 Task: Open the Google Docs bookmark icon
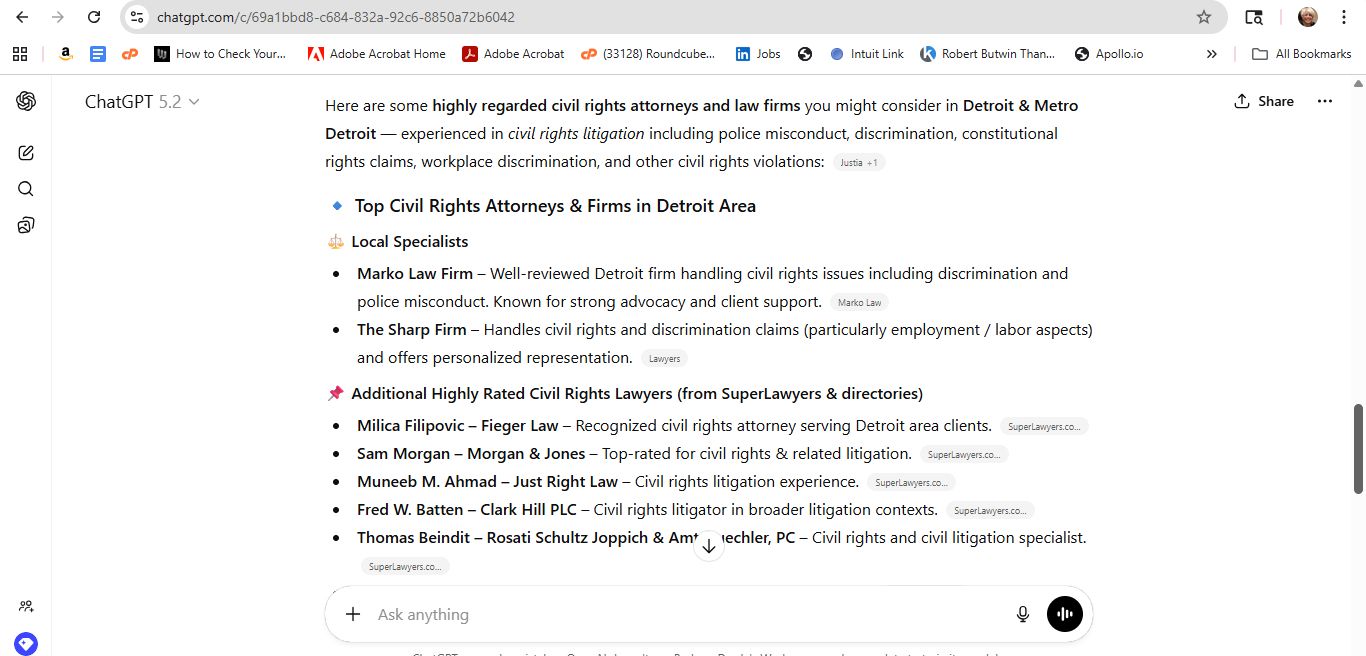98,54
